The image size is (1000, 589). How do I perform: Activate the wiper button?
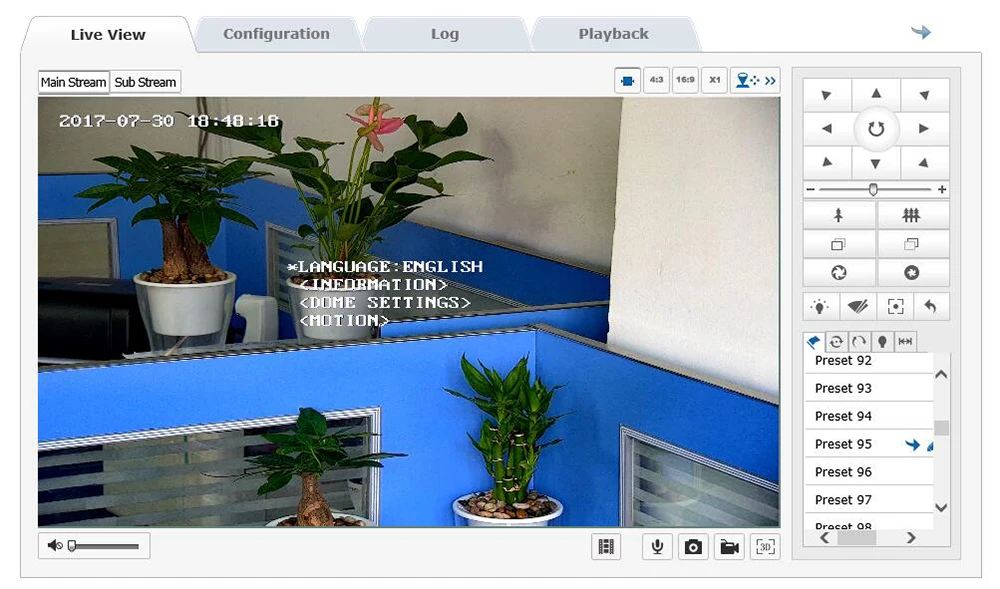[x=858, y=307]
